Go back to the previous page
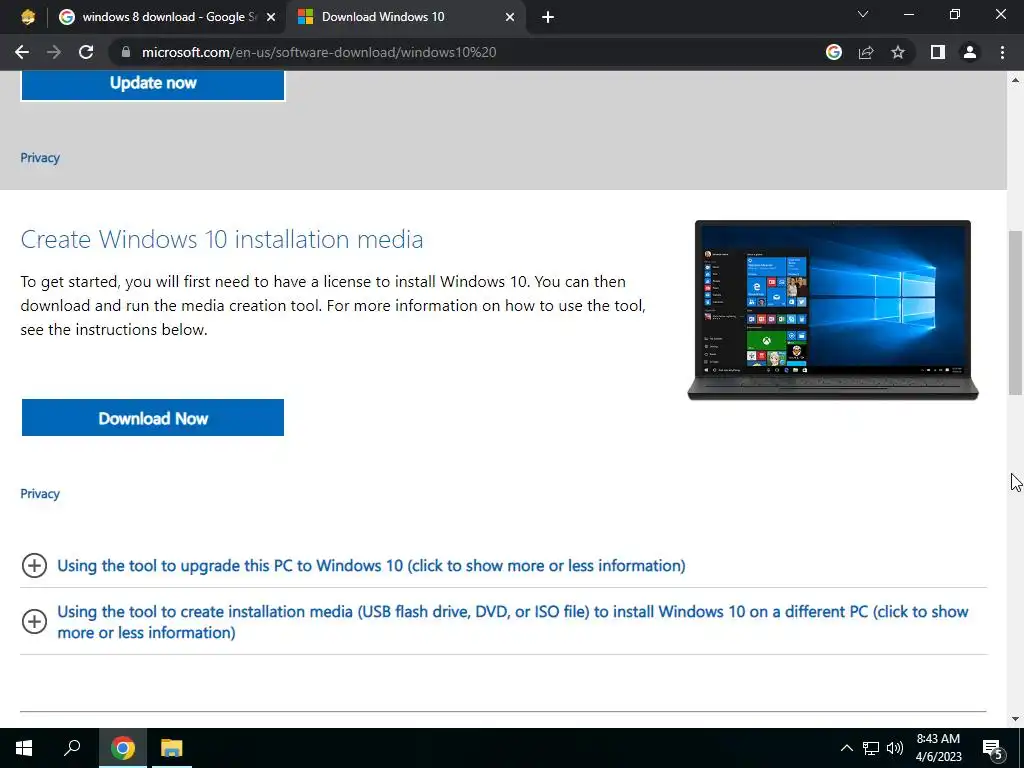Screen dimensions: 1024x768 tap(22, 52)
